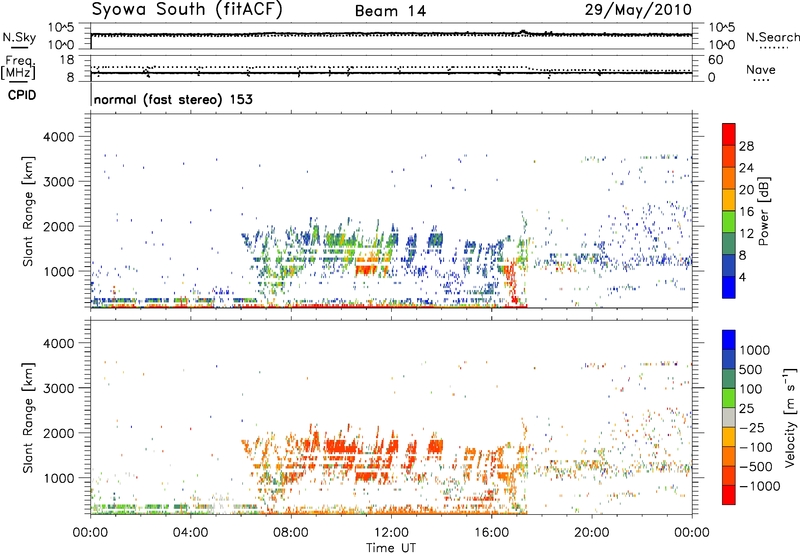Viewport: 800px width, 554px height.
Task: Click the orange 20–24 dB Power color segment
Action: (x=729, y=178)
